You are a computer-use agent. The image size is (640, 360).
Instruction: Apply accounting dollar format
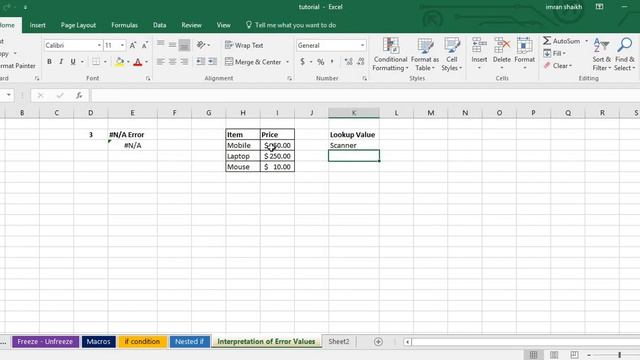[x=302, y=62]
